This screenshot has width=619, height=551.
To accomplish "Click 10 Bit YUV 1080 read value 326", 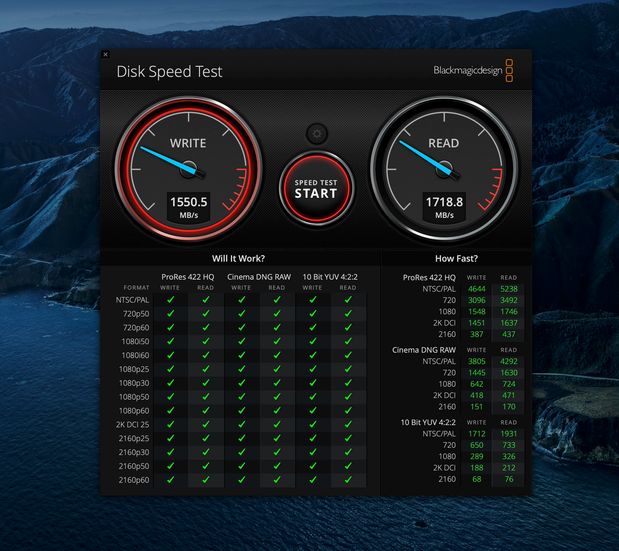I will [509, 457].
